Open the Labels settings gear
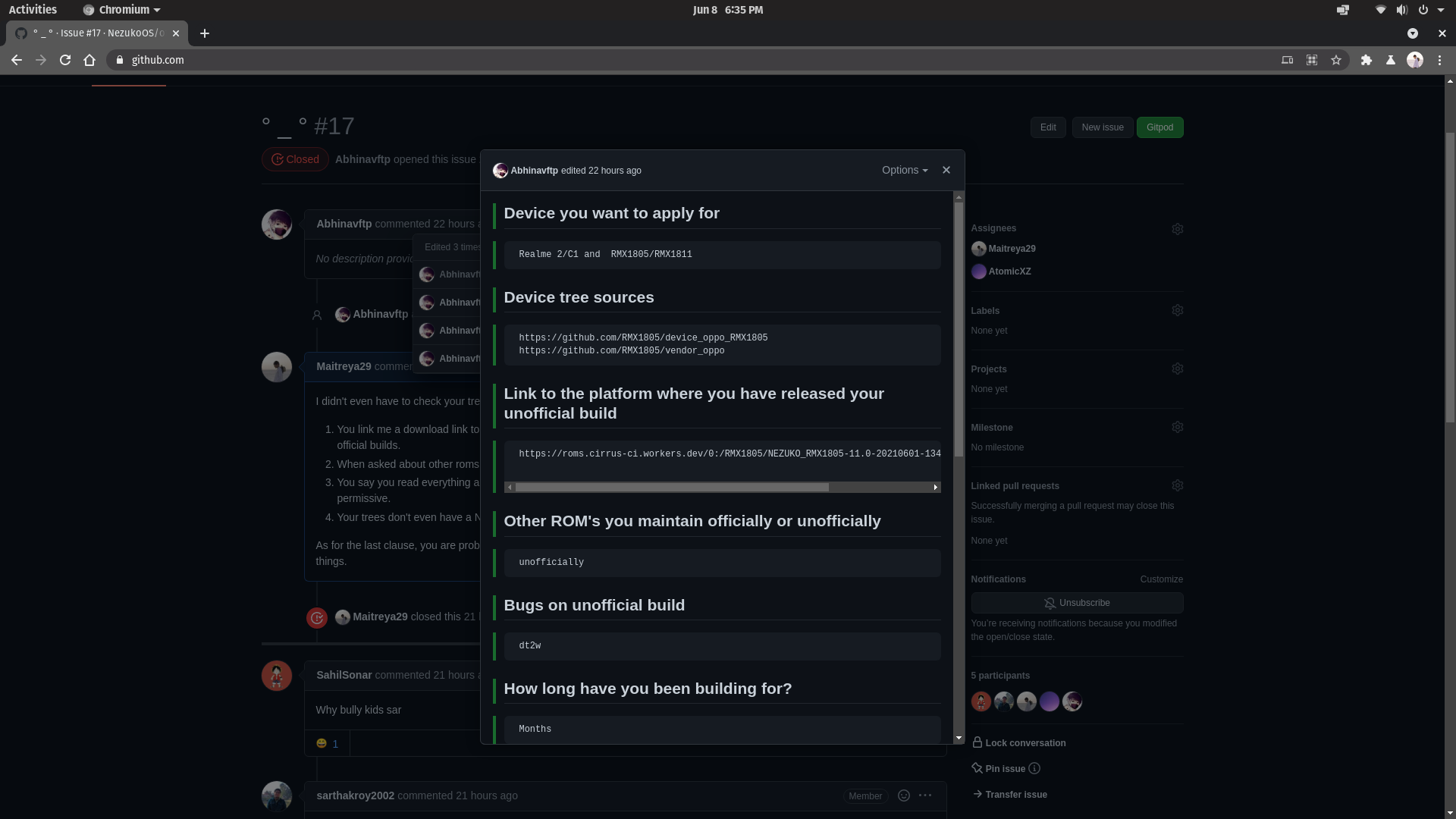 pyautogui.click(x=1177, y=310)
